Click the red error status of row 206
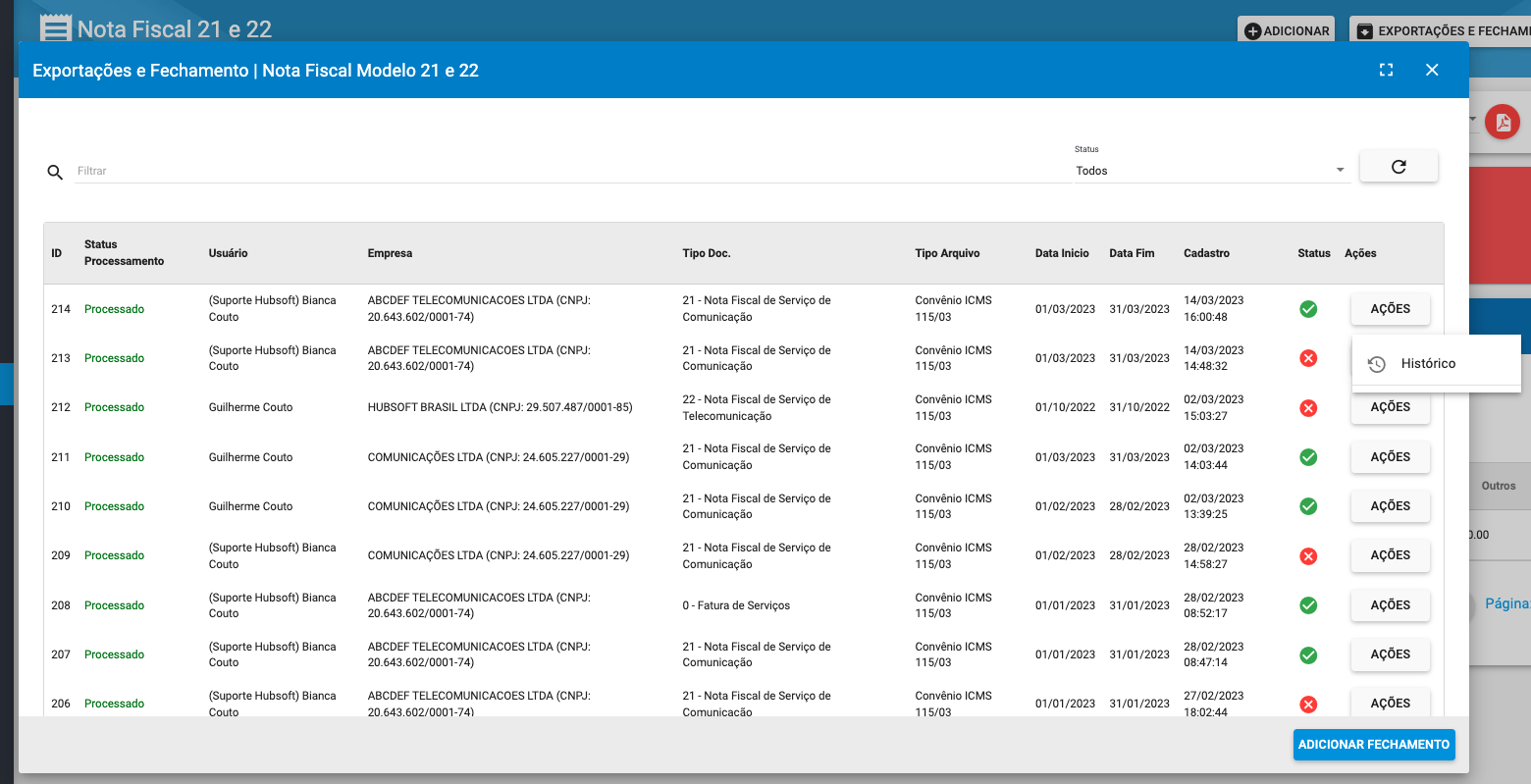The image size is (1531, 784). click(x=1308, y=704)
